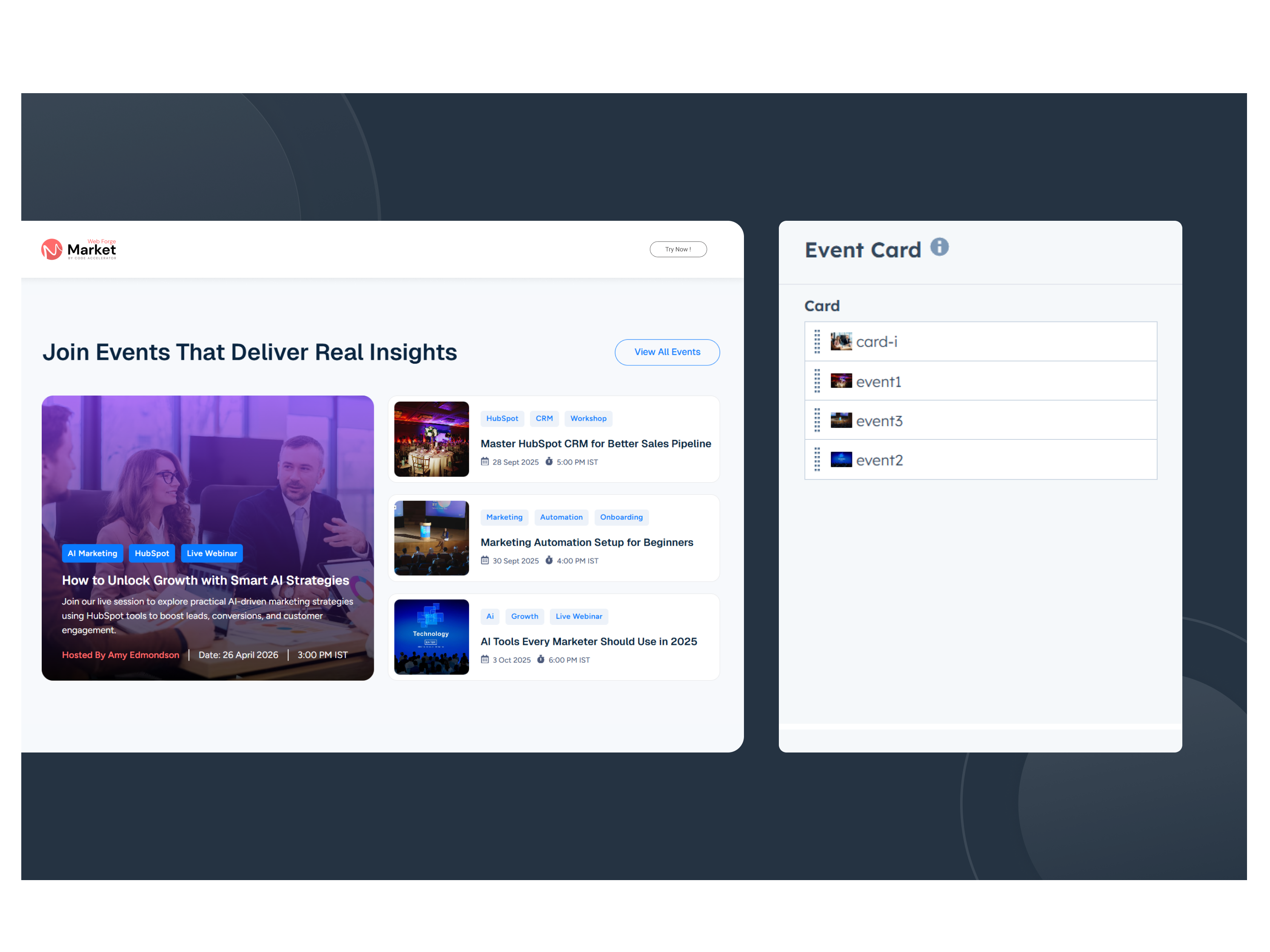Click Hosted By Amy Edmondson text

click(x=120, y=655)
